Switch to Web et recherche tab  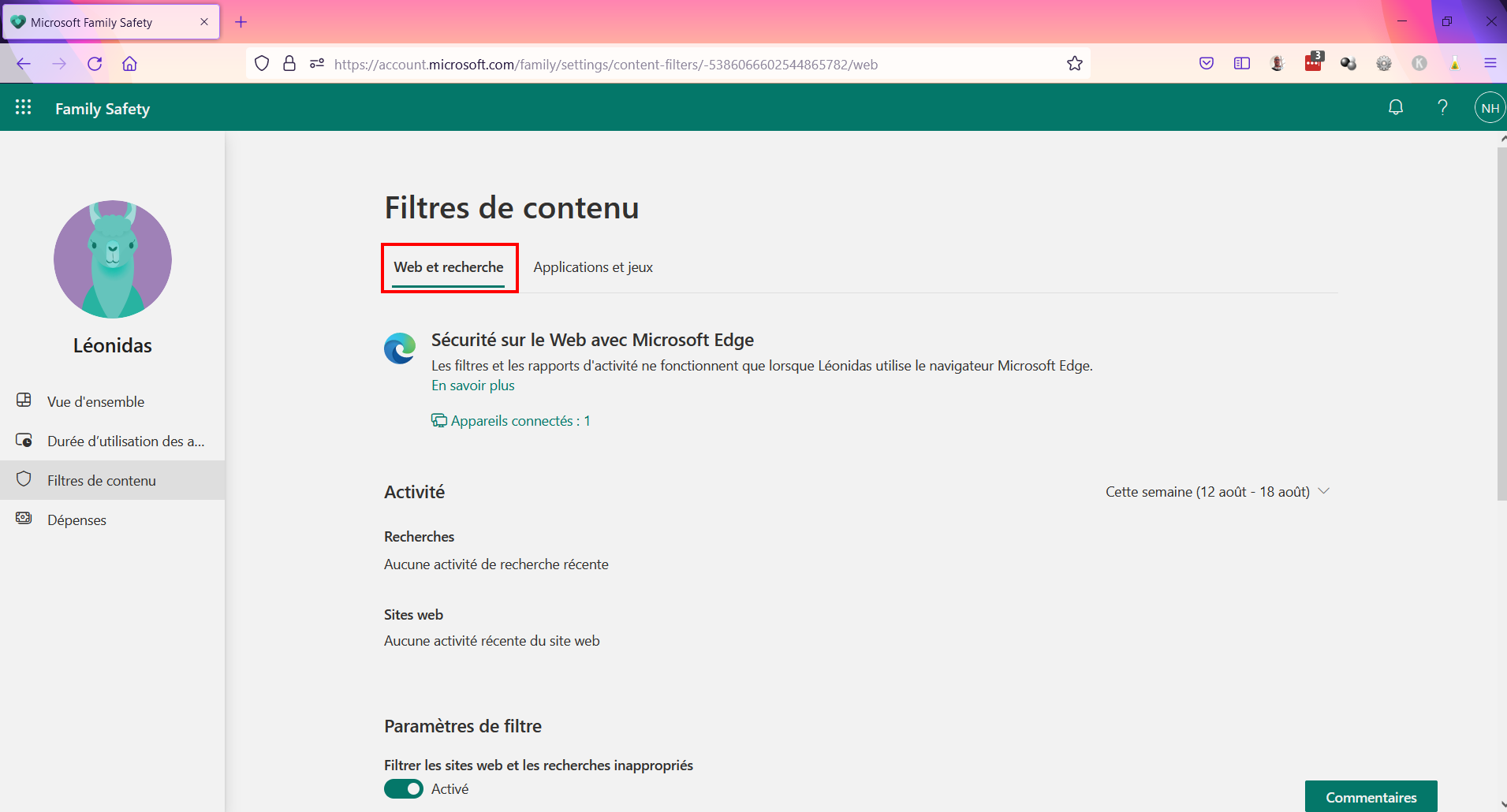tap(449, 268)
